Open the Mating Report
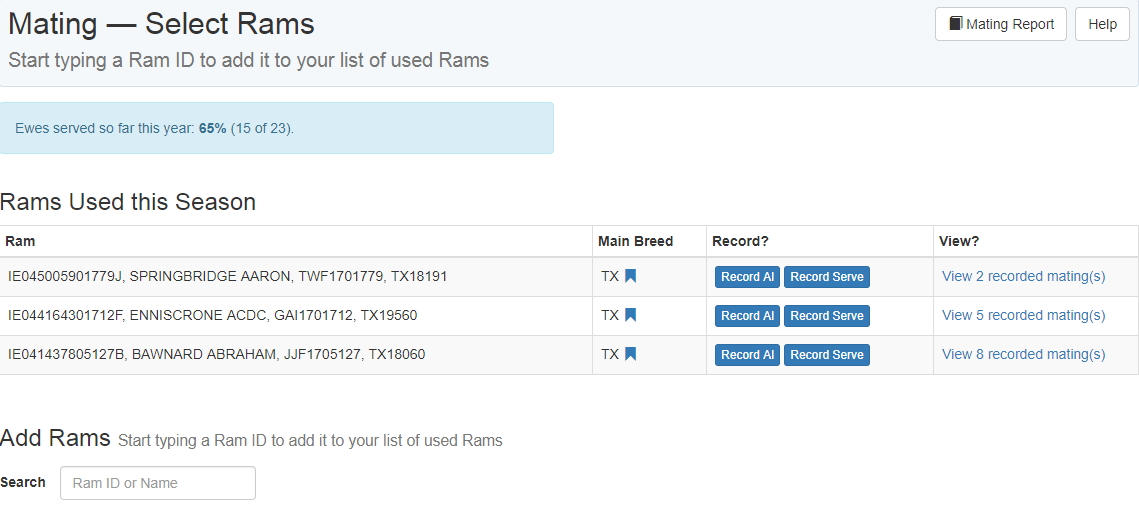 tap(1000, 24)
